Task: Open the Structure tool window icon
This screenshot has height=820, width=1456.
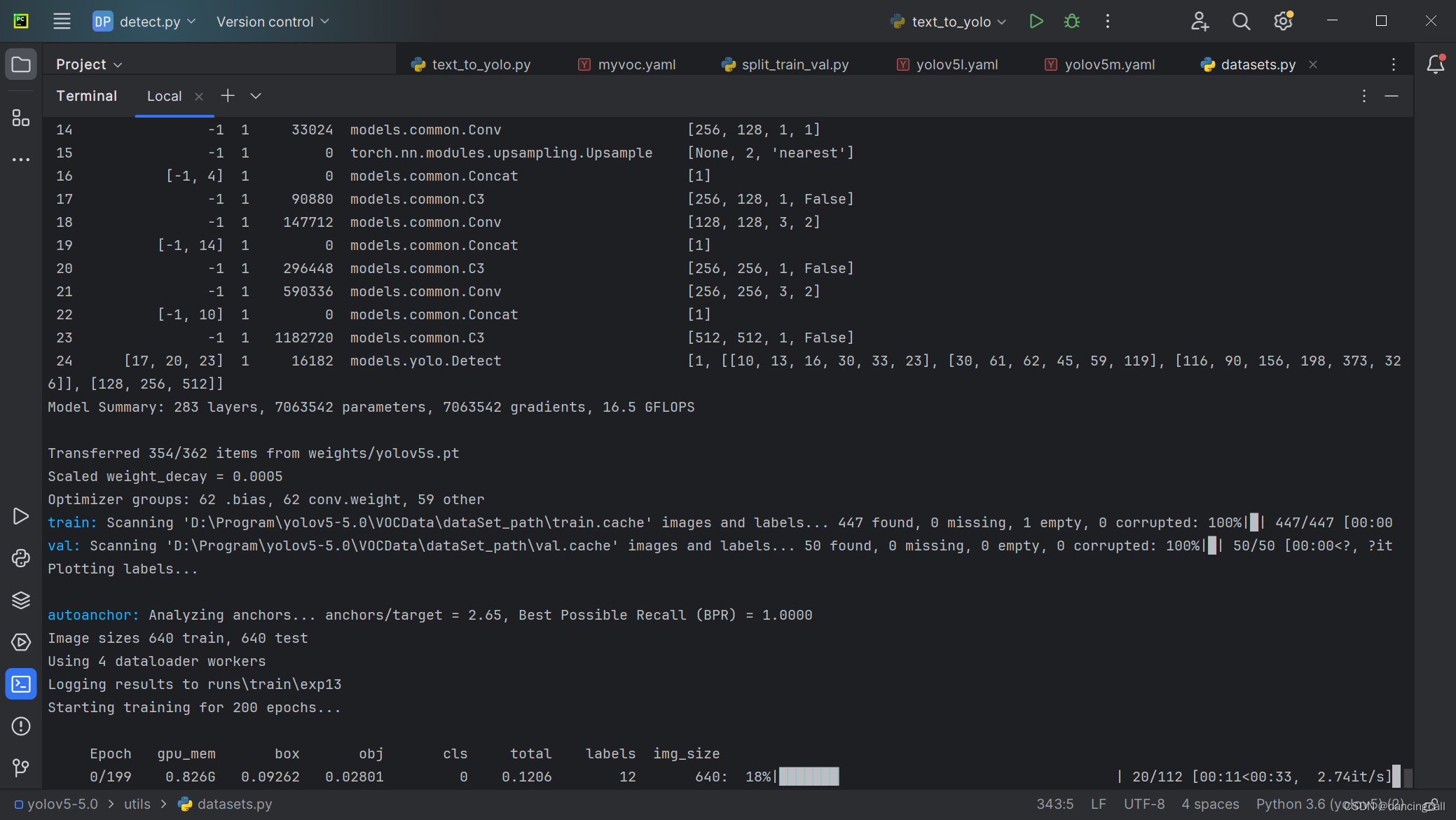Action: (x=21, y=118)
